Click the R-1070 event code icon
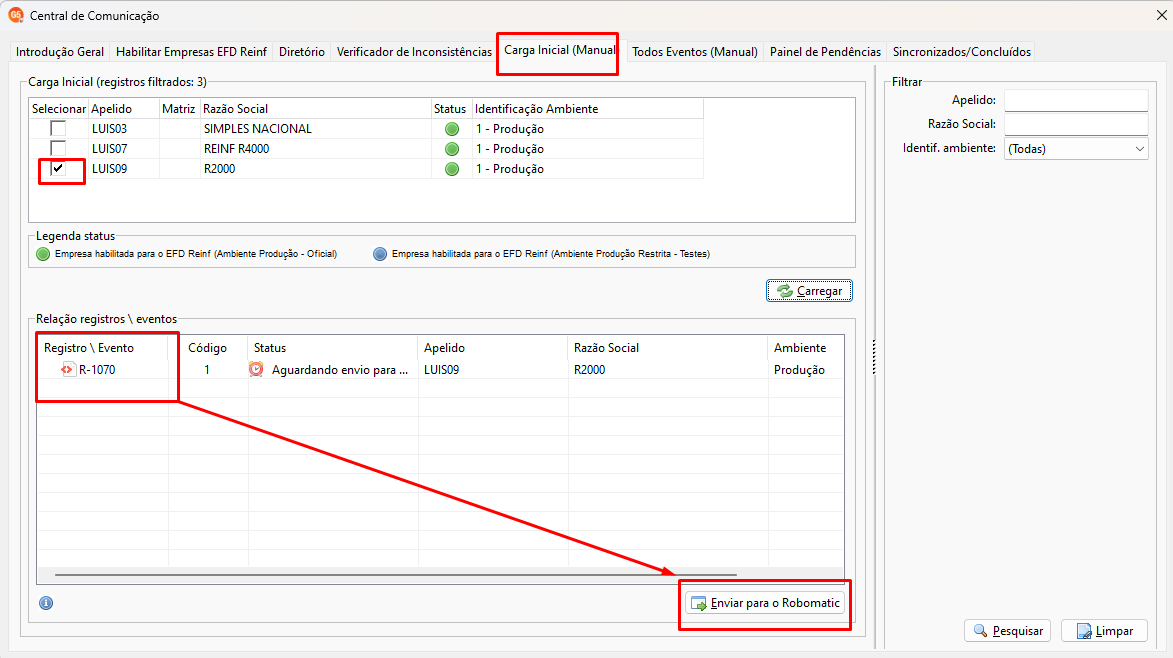Viewport: 1173px width, 658px height. click(x=67, y=369)
